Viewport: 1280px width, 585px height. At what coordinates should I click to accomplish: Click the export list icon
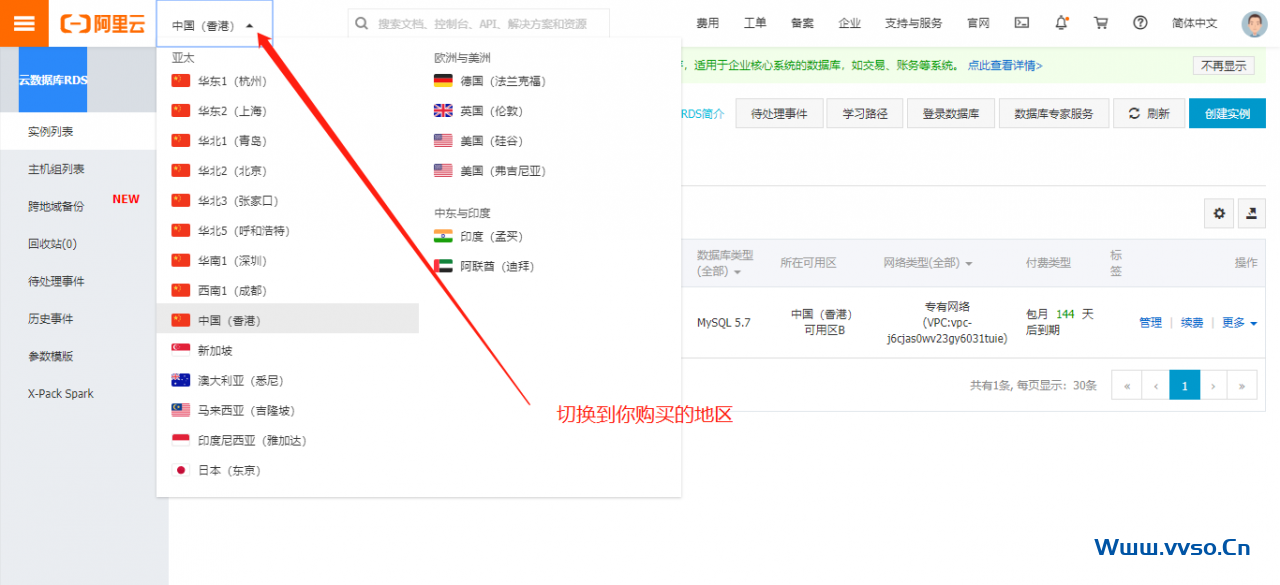click(x=1252, y=213)
